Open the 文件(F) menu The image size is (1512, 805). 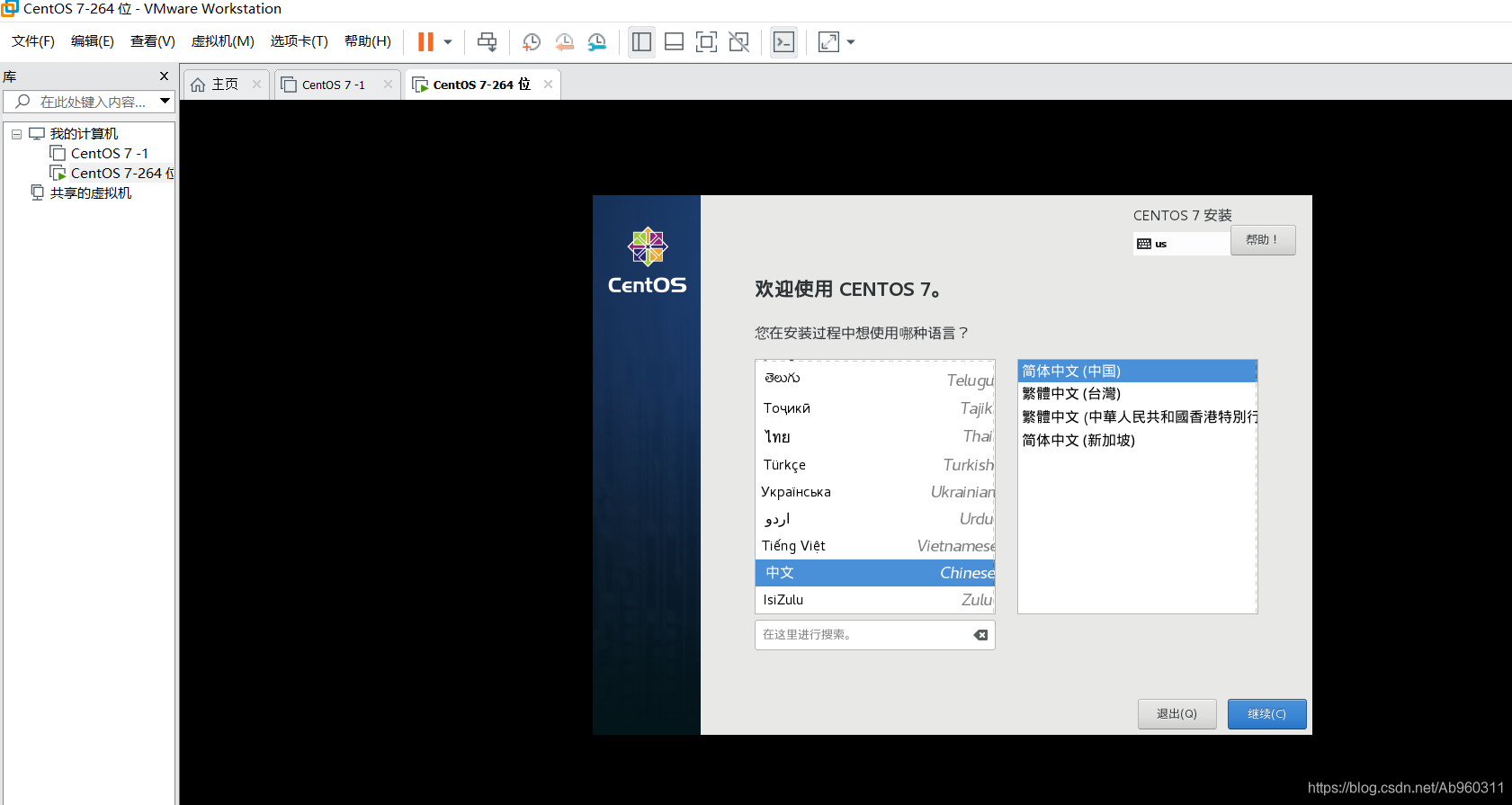pyautogui.click(x=33, y=41)
